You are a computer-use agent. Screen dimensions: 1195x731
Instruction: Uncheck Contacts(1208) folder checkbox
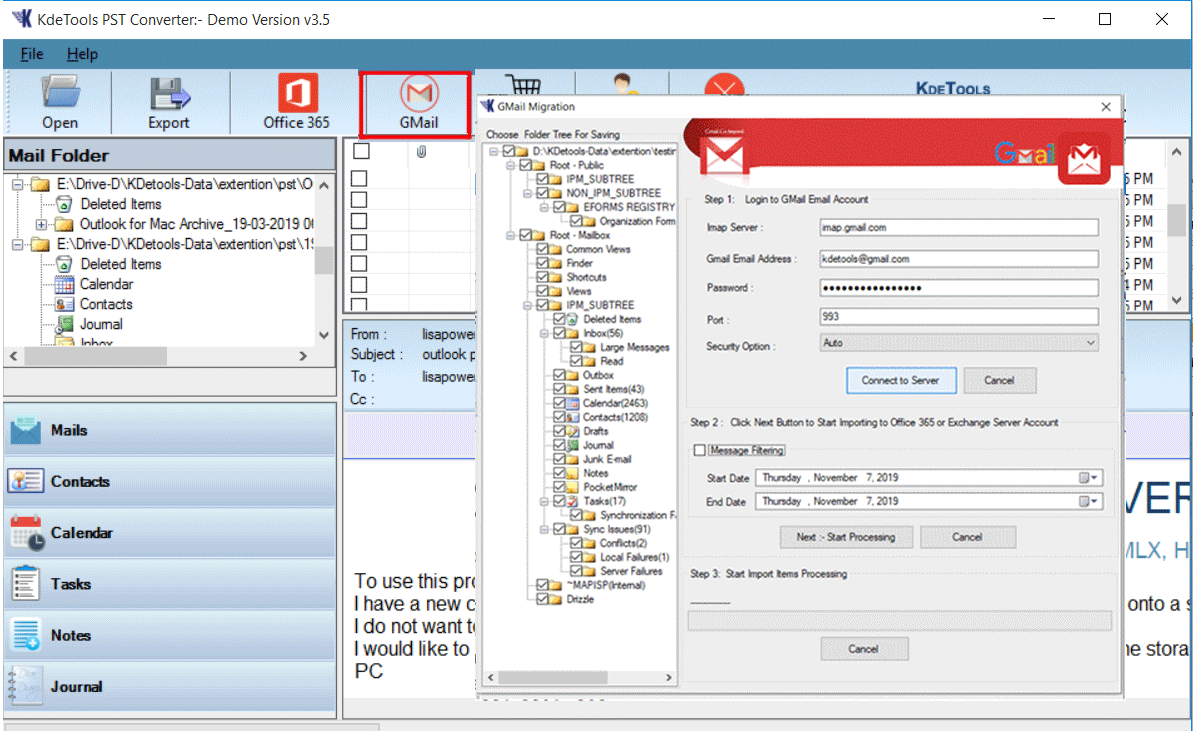coord(559,417)
